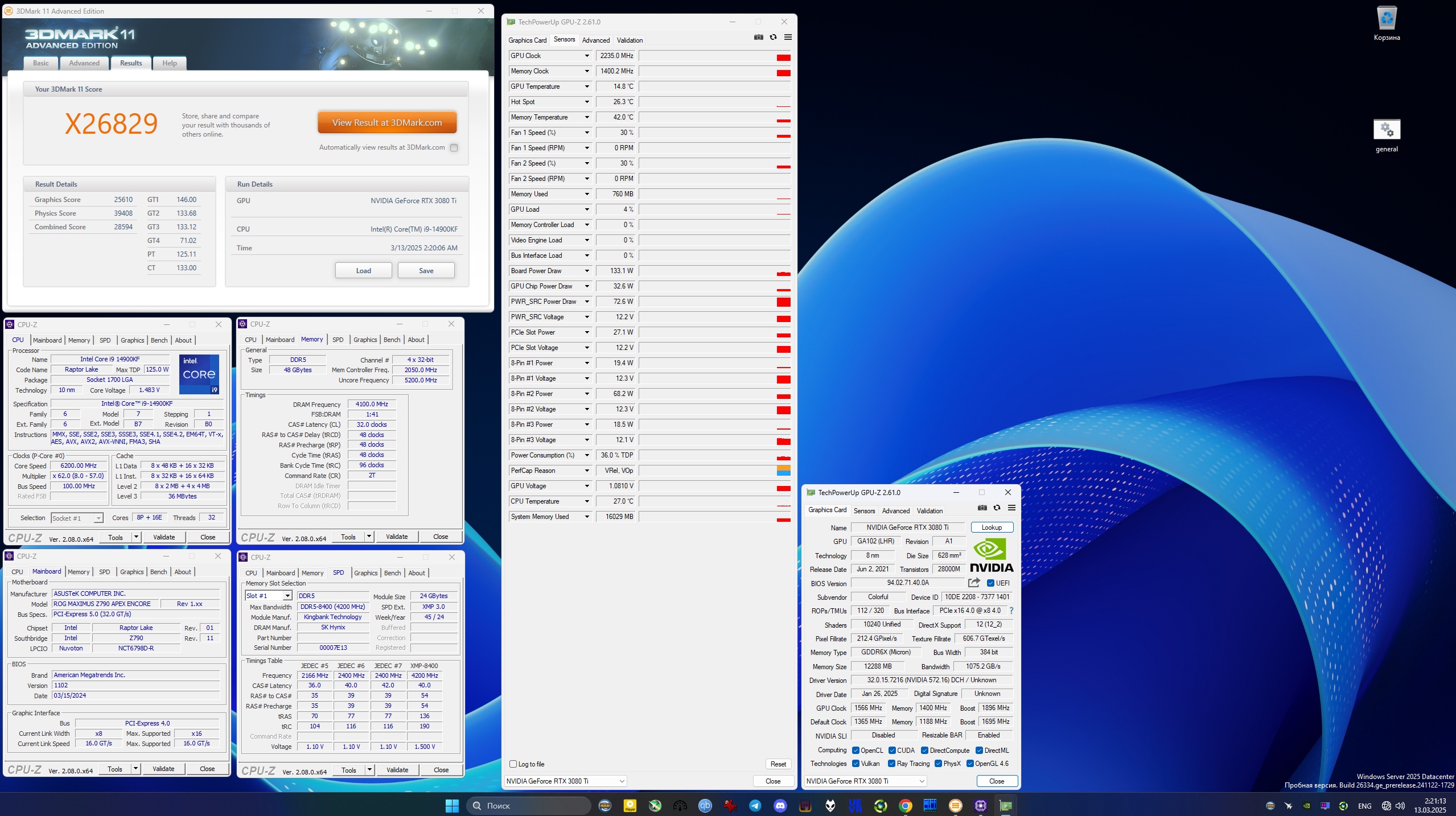The image size is (1456, 816).
Task: Click the taskbar clock and date
Action: (1429, 805)
